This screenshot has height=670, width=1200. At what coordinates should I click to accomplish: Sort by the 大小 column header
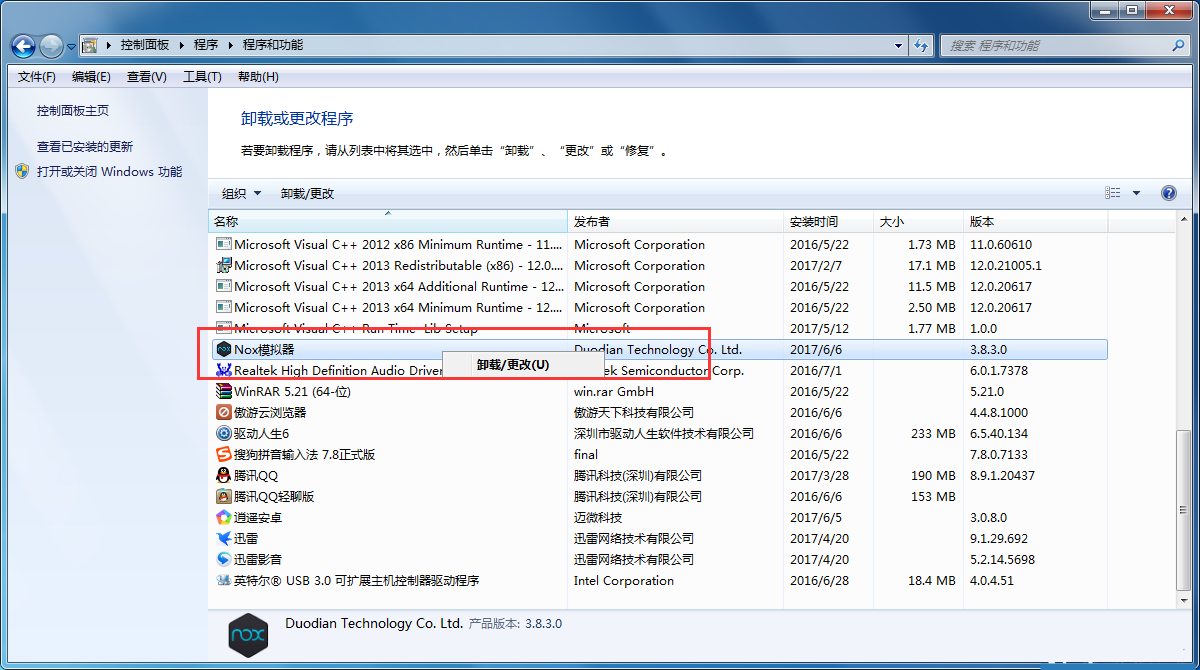919,222
